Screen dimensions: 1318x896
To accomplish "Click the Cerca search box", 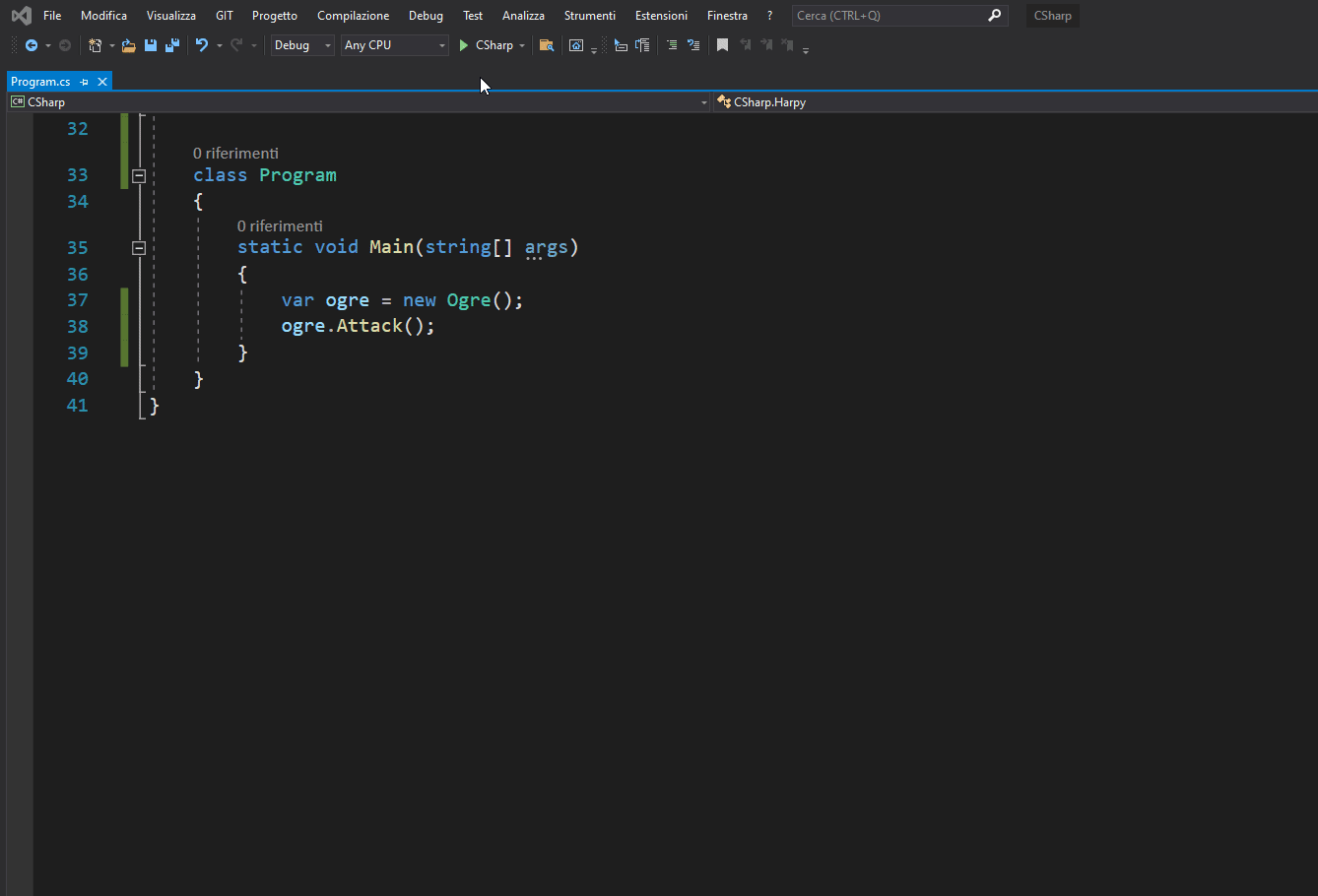I will coord(887,16).
